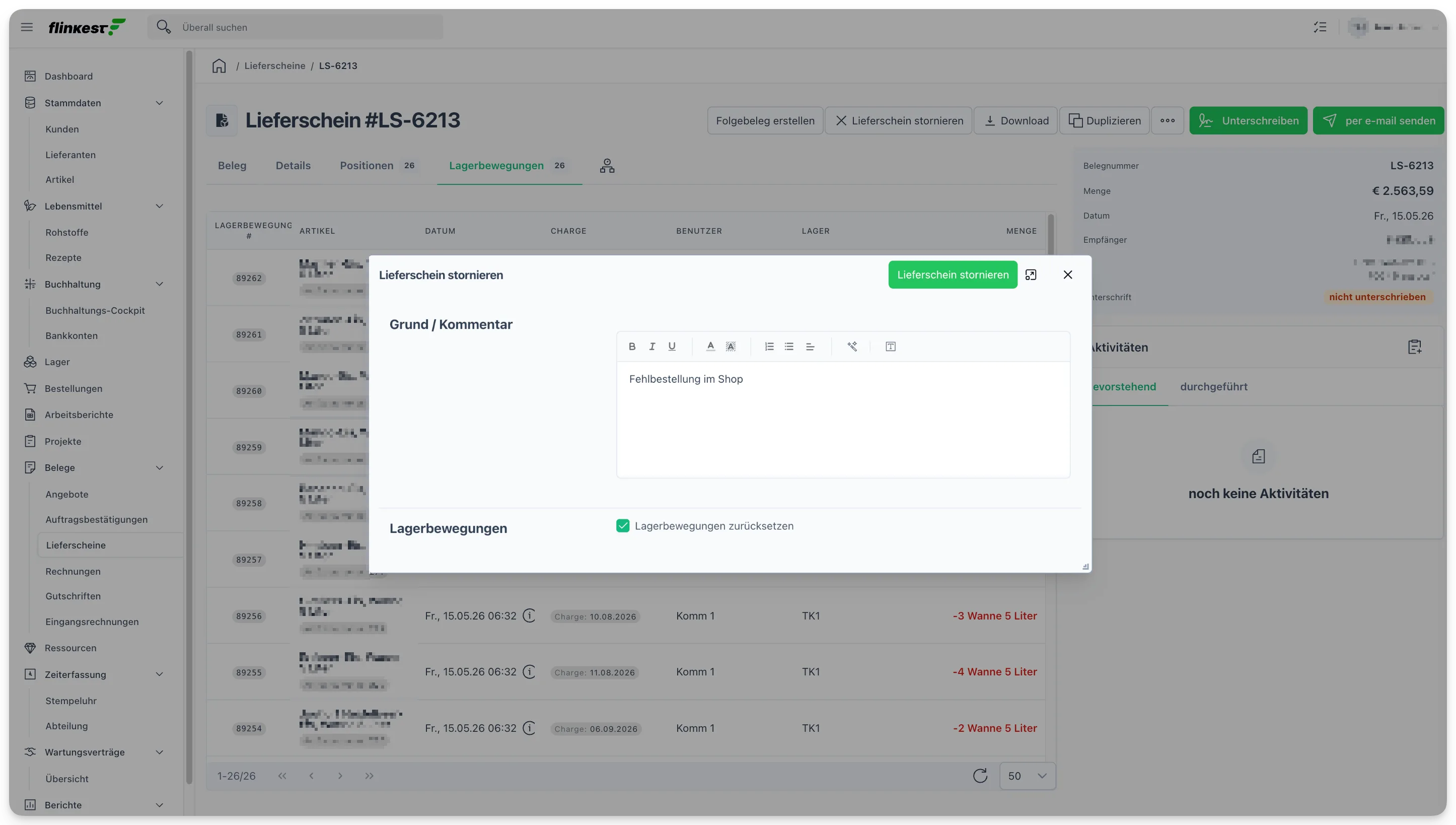Viewport: 1456px width, 825px height.
Task: Switch to the Beleg tab
Action: (232, 165)
